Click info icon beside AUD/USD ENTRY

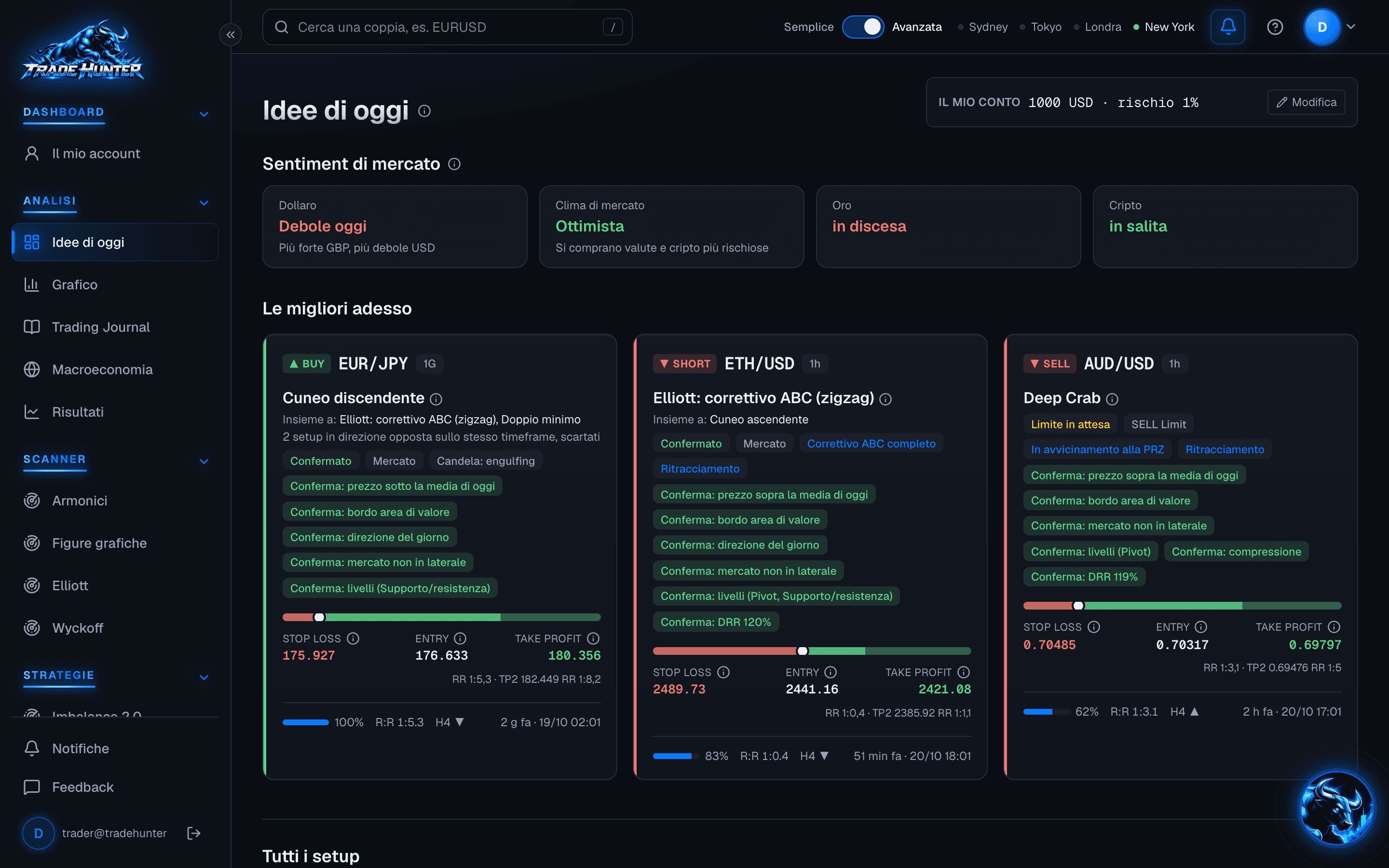(1201, 627)
